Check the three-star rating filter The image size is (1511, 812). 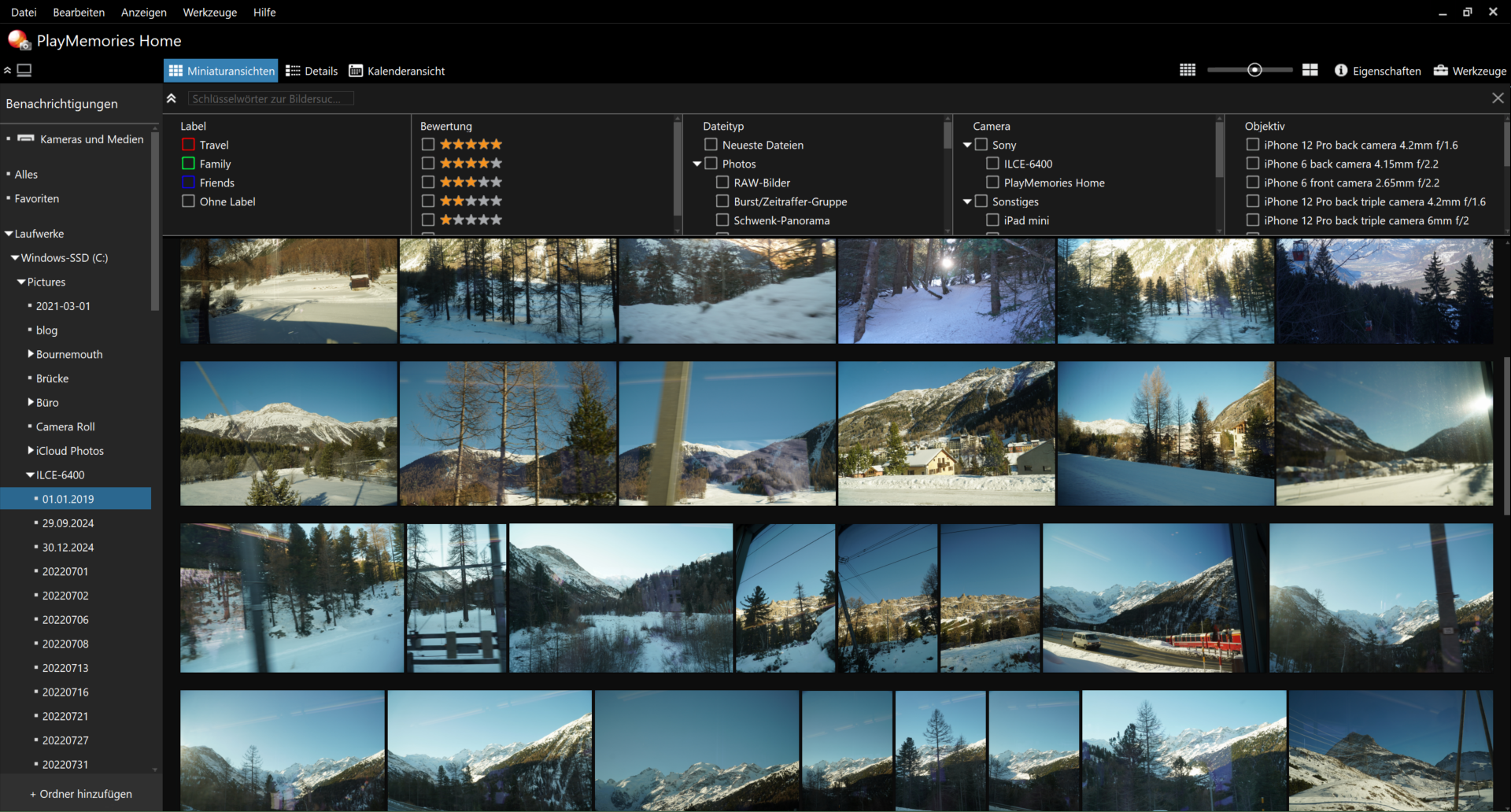[x=428, y=182]
